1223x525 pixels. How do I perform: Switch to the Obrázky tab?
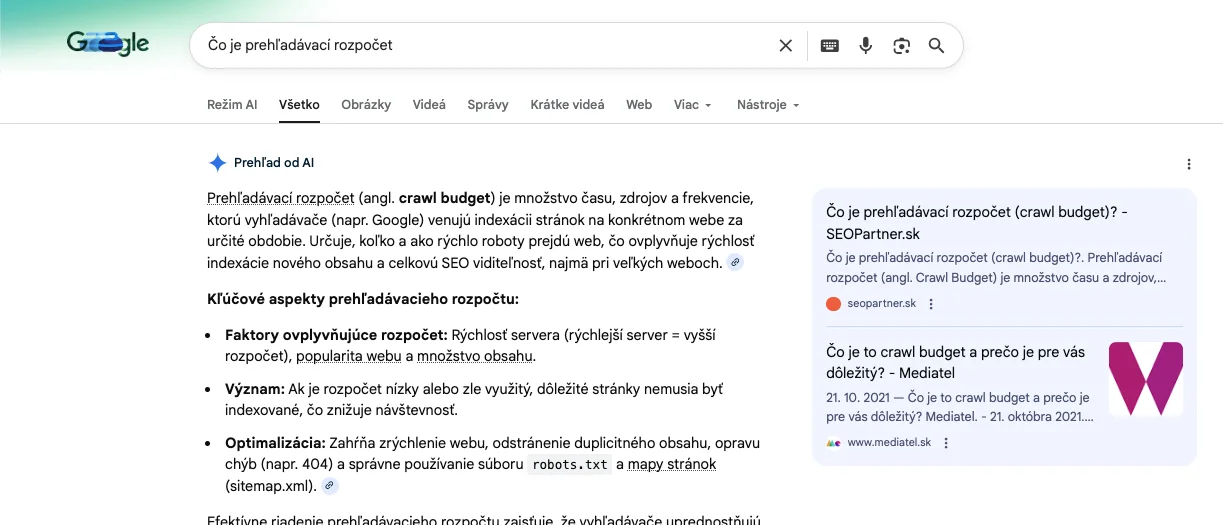[x=366, y=105]
